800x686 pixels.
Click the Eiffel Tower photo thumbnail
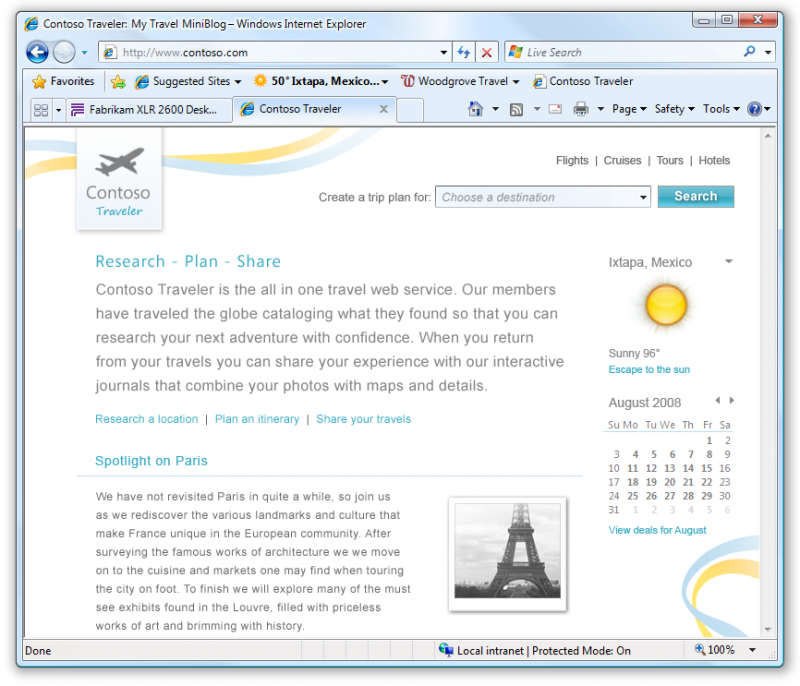coord(508,553)
